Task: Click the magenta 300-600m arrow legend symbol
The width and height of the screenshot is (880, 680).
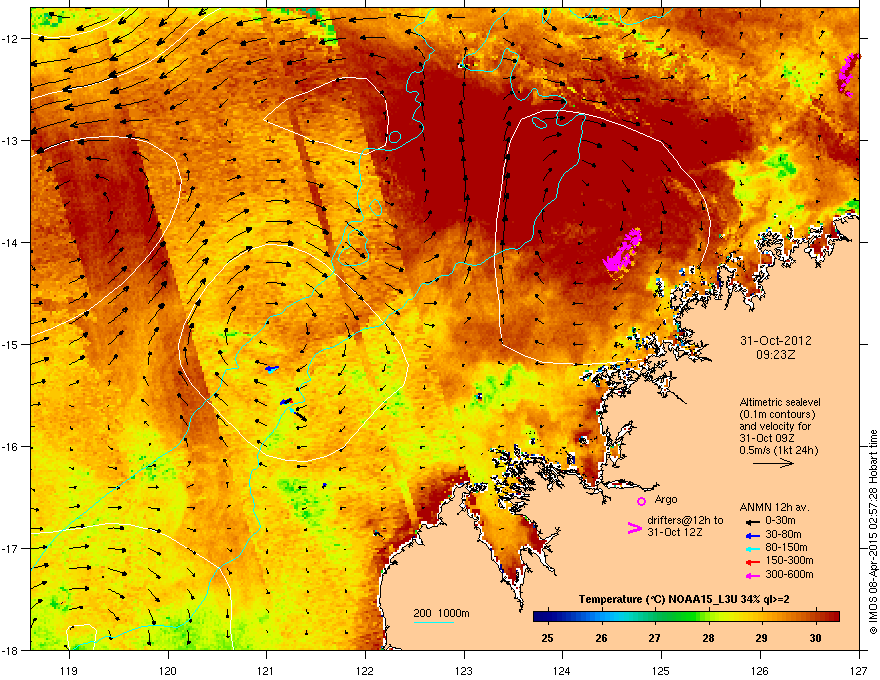Action: coord(752,576)
